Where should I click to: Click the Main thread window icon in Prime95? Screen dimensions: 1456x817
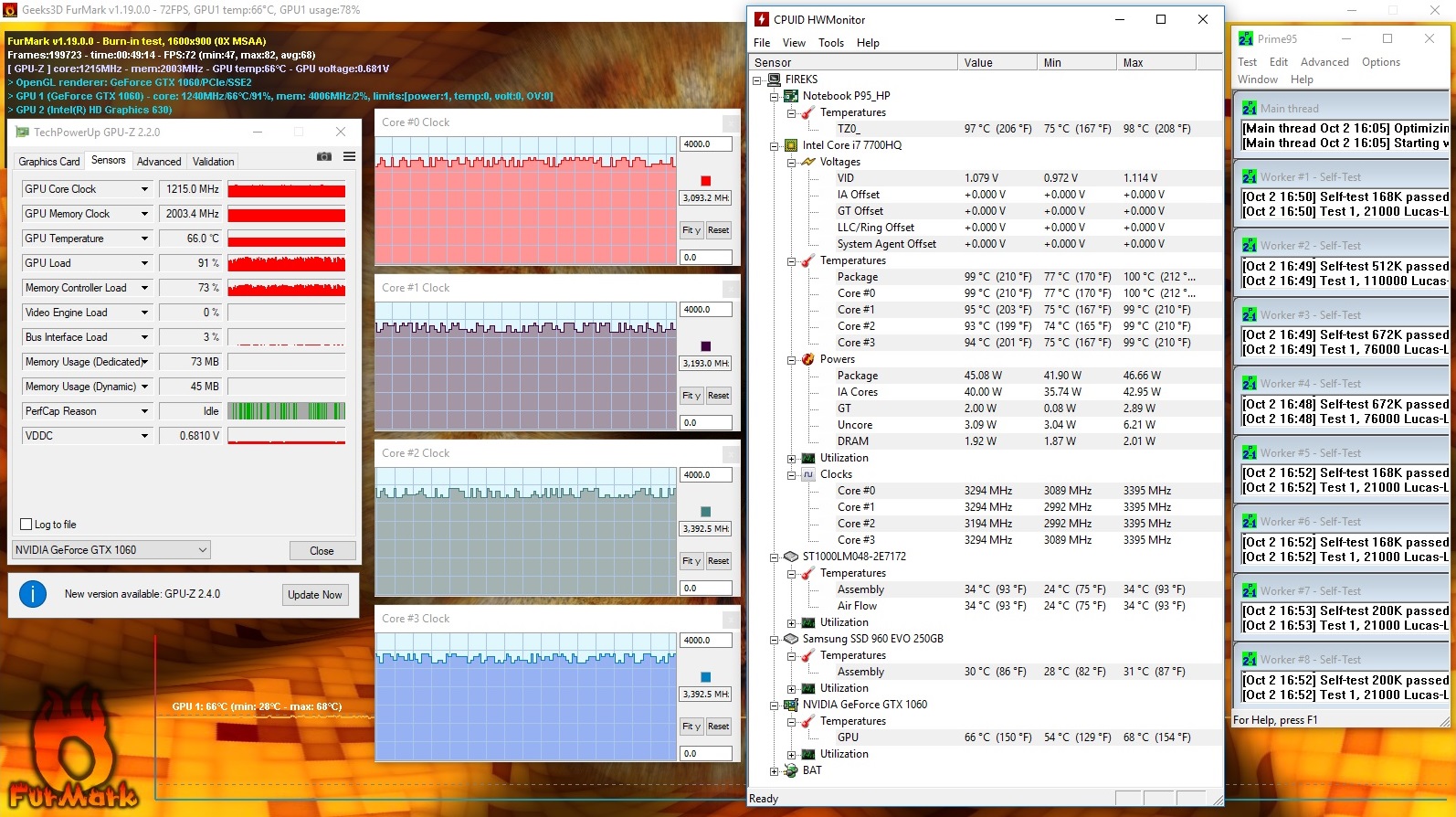click(1249, 108)
